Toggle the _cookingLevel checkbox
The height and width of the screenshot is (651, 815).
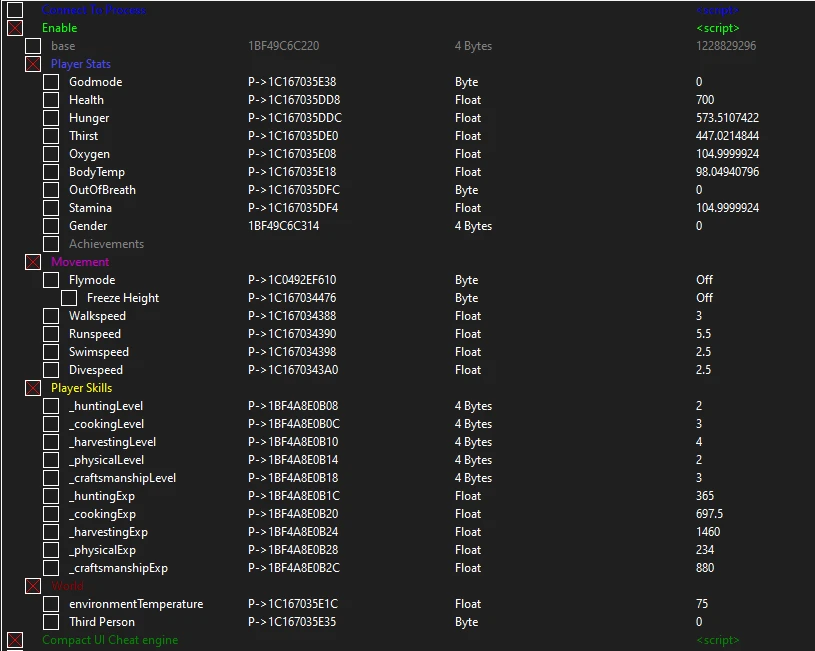point(51,424)
